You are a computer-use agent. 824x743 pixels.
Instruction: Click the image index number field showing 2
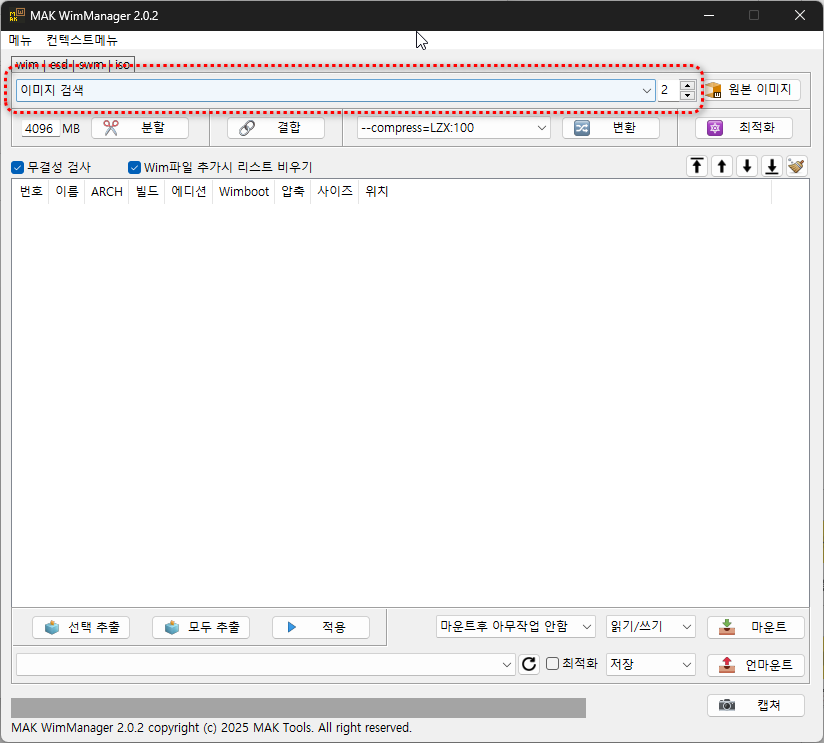pyautogui.click(x=668, y=90)
